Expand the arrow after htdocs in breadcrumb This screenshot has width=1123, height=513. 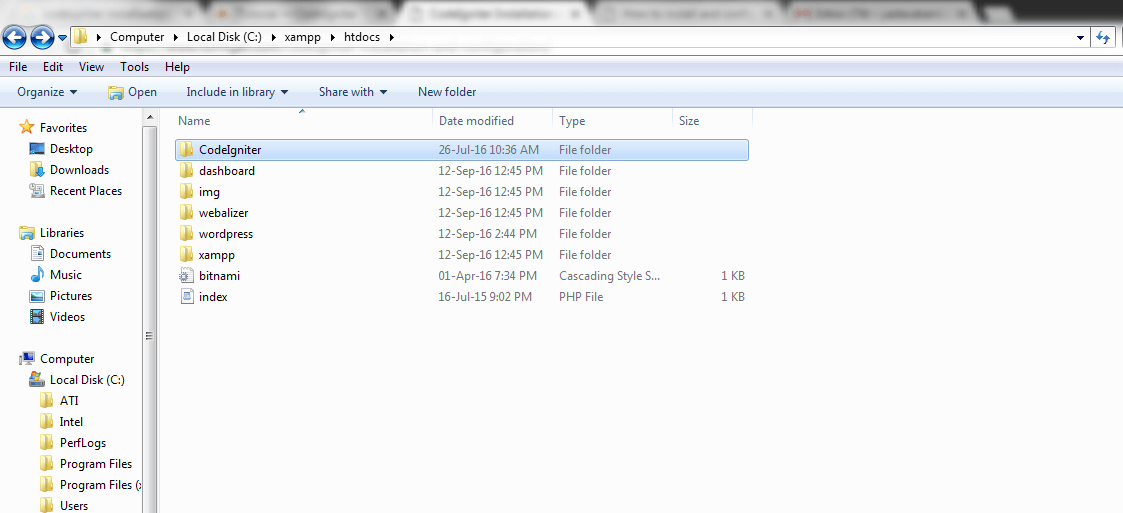pos(391,37)
